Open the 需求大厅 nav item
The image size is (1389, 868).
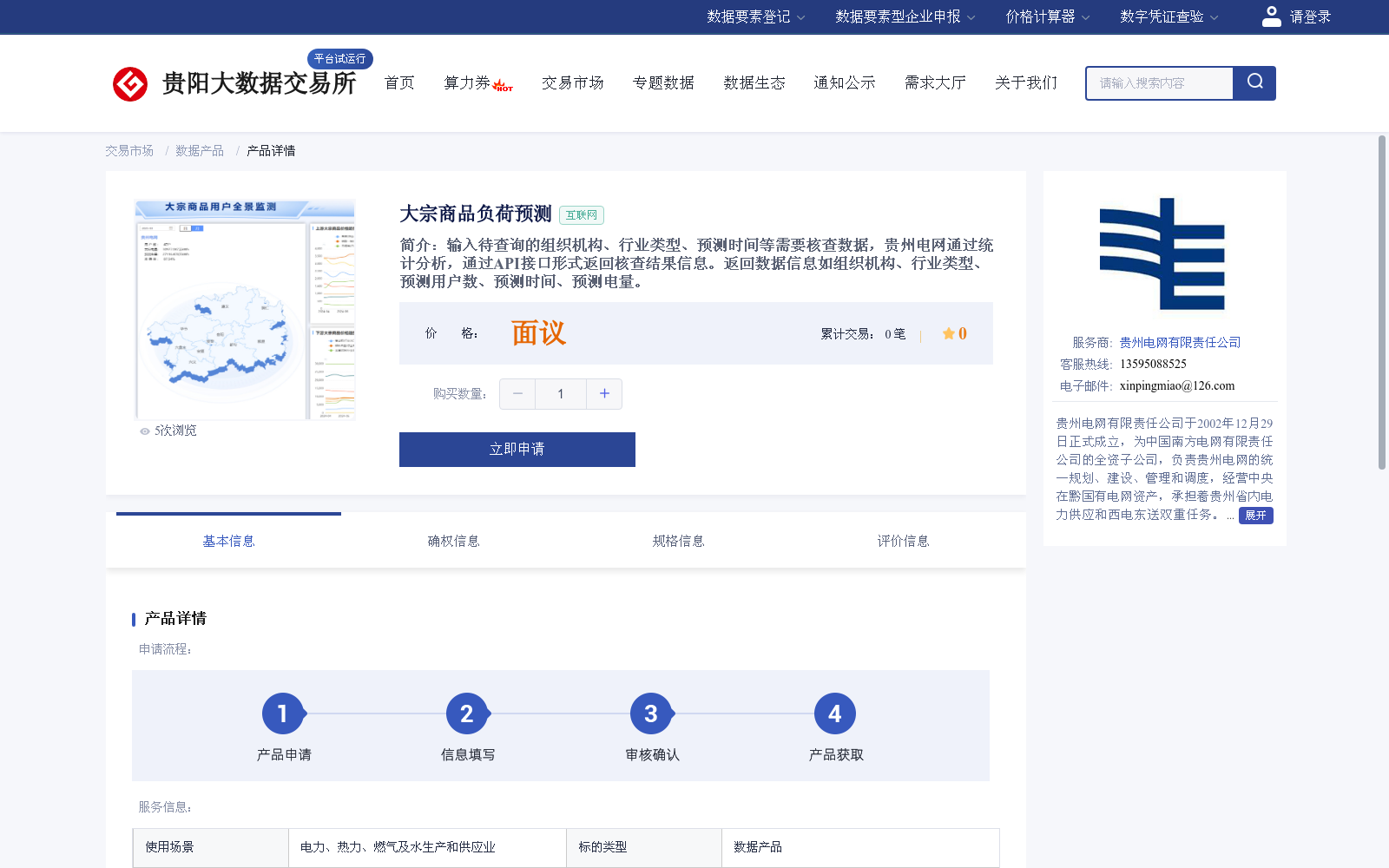click(x=935, y=82)
